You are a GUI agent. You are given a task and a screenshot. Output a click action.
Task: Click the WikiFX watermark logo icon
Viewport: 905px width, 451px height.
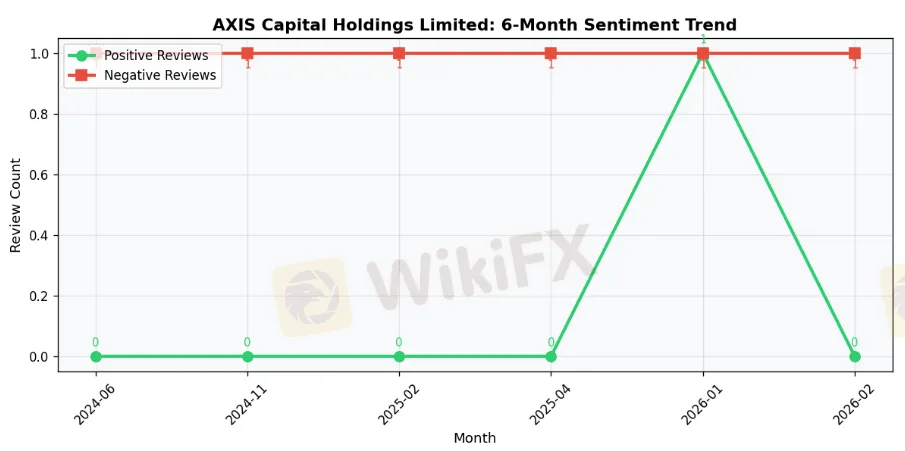(312, 296)
